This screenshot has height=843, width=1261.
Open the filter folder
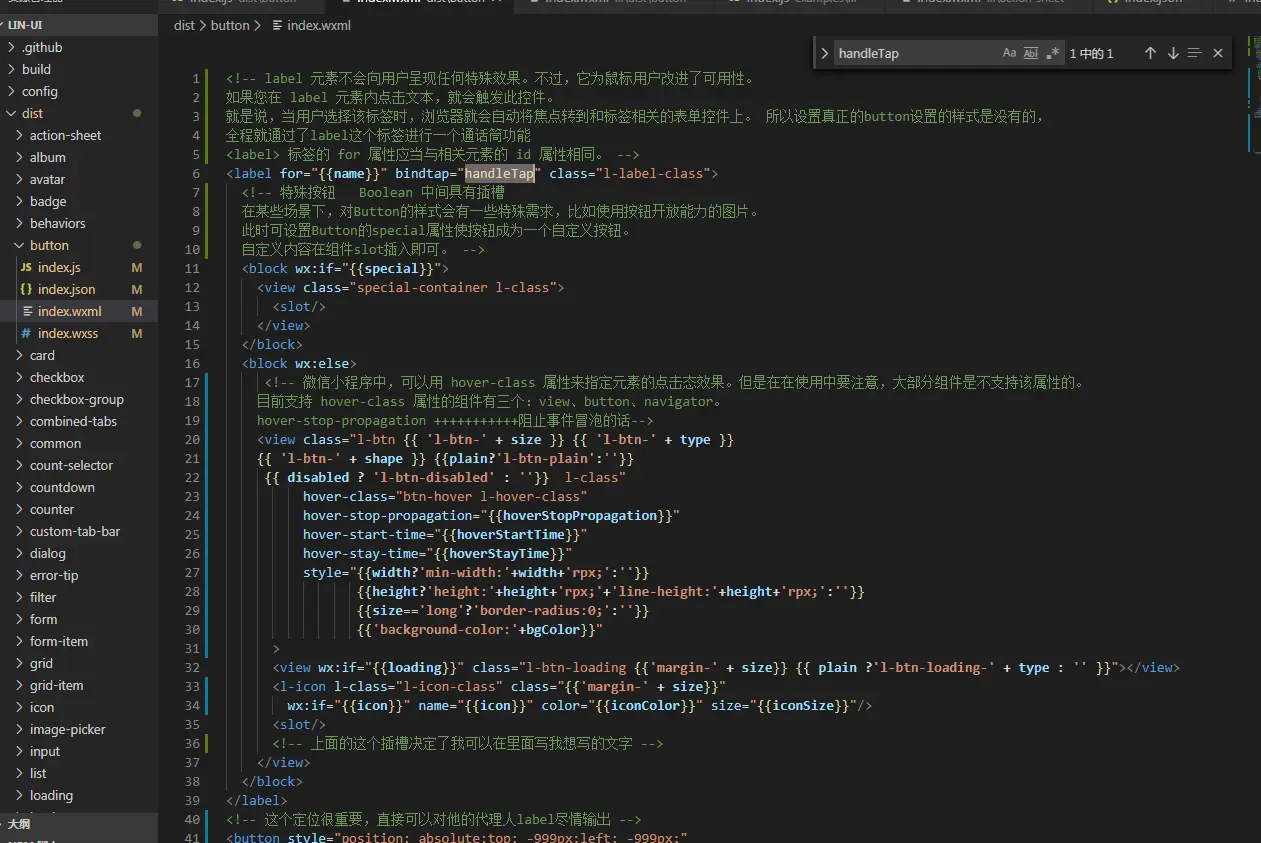(x=79, y=597)
